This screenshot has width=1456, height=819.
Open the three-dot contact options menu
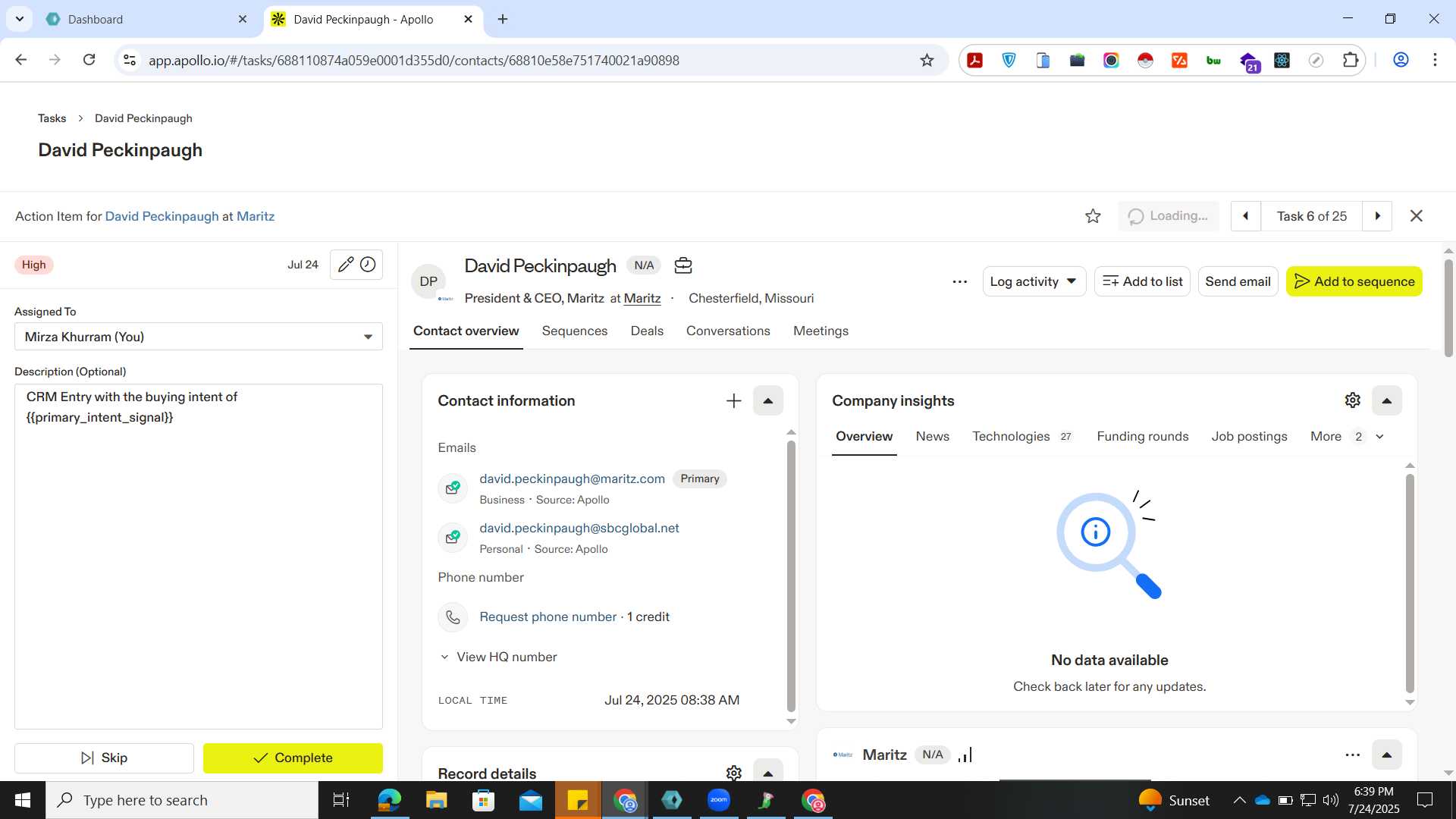click(x=959, y=281)
